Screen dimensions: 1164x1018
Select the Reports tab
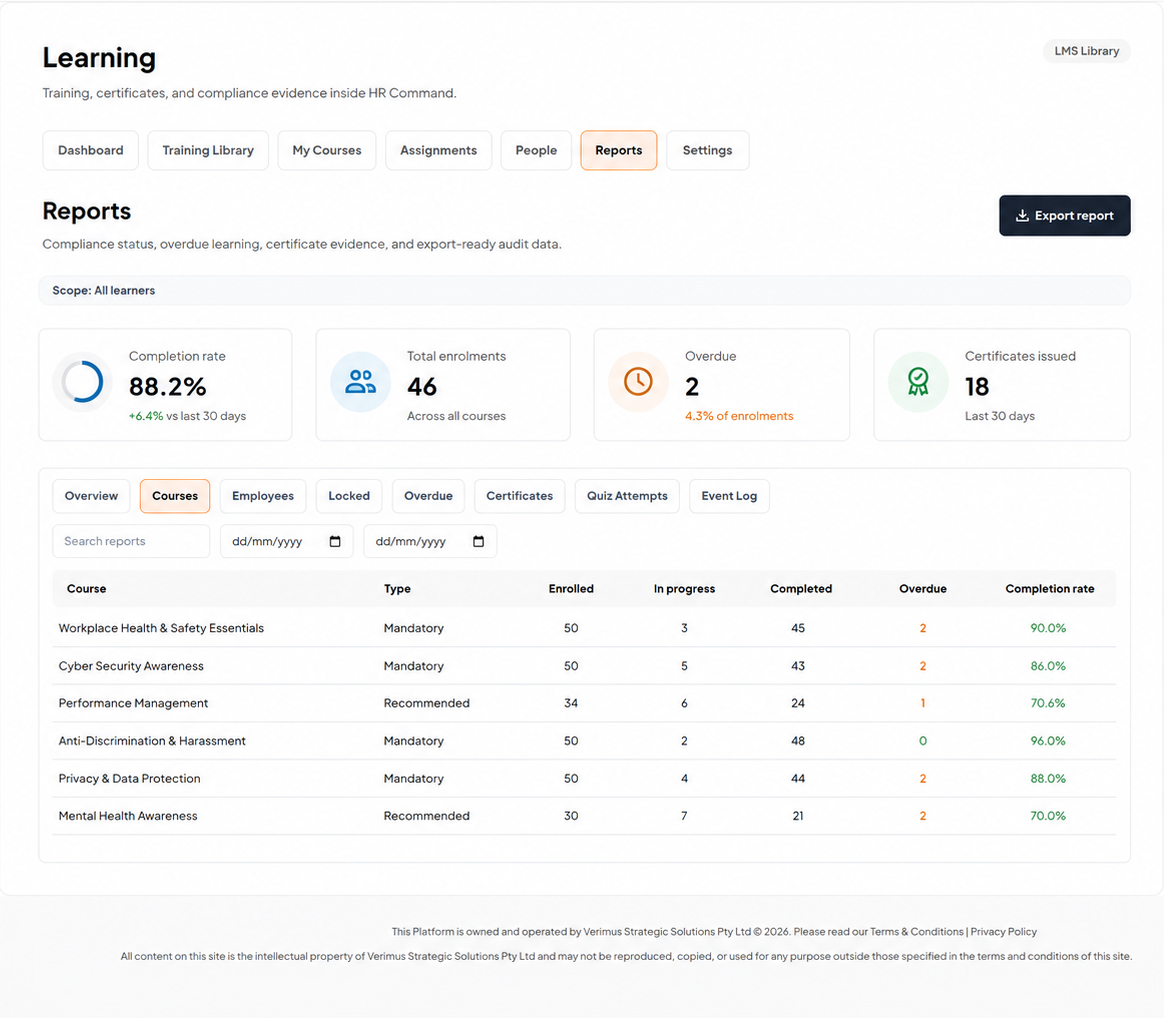click(x=618, y=150)
